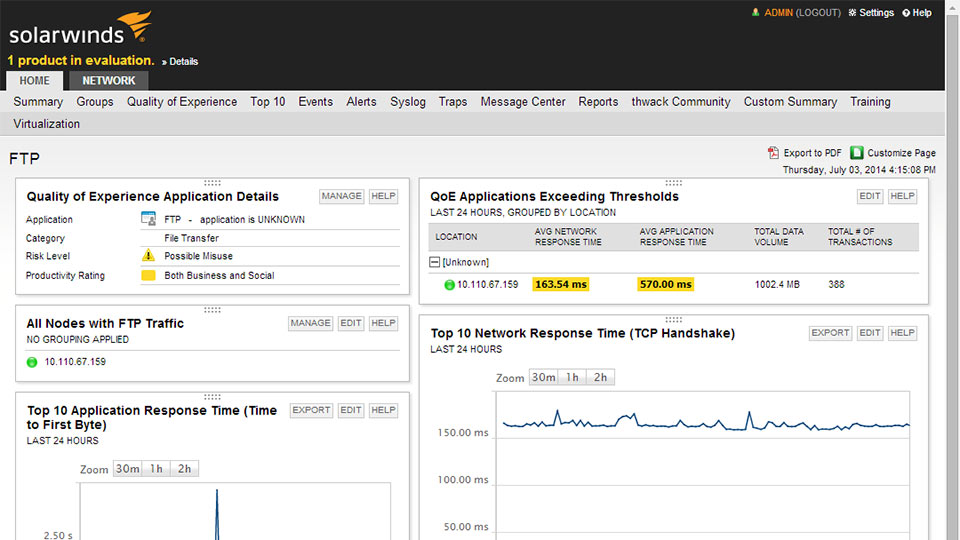Grab drag handle of Application Response Time panel
960x540 pixels.
[212, 397]
